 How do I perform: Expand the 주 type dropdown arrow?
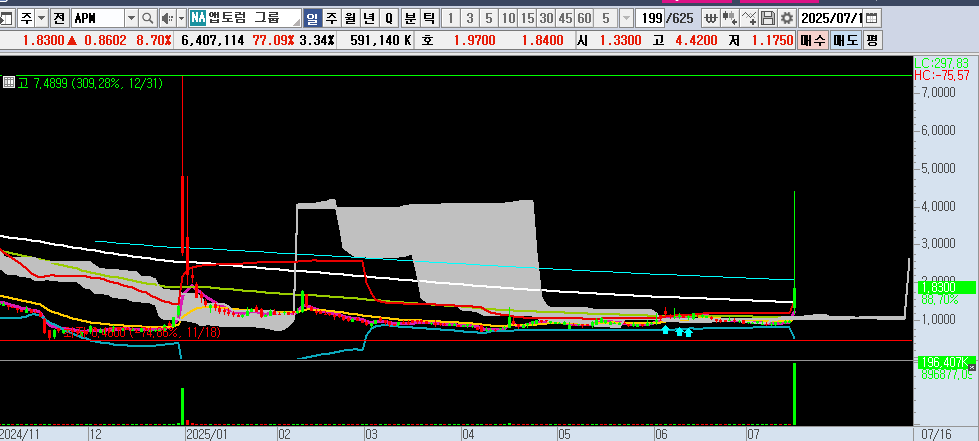pyautogui.click(x=42, y=18)
